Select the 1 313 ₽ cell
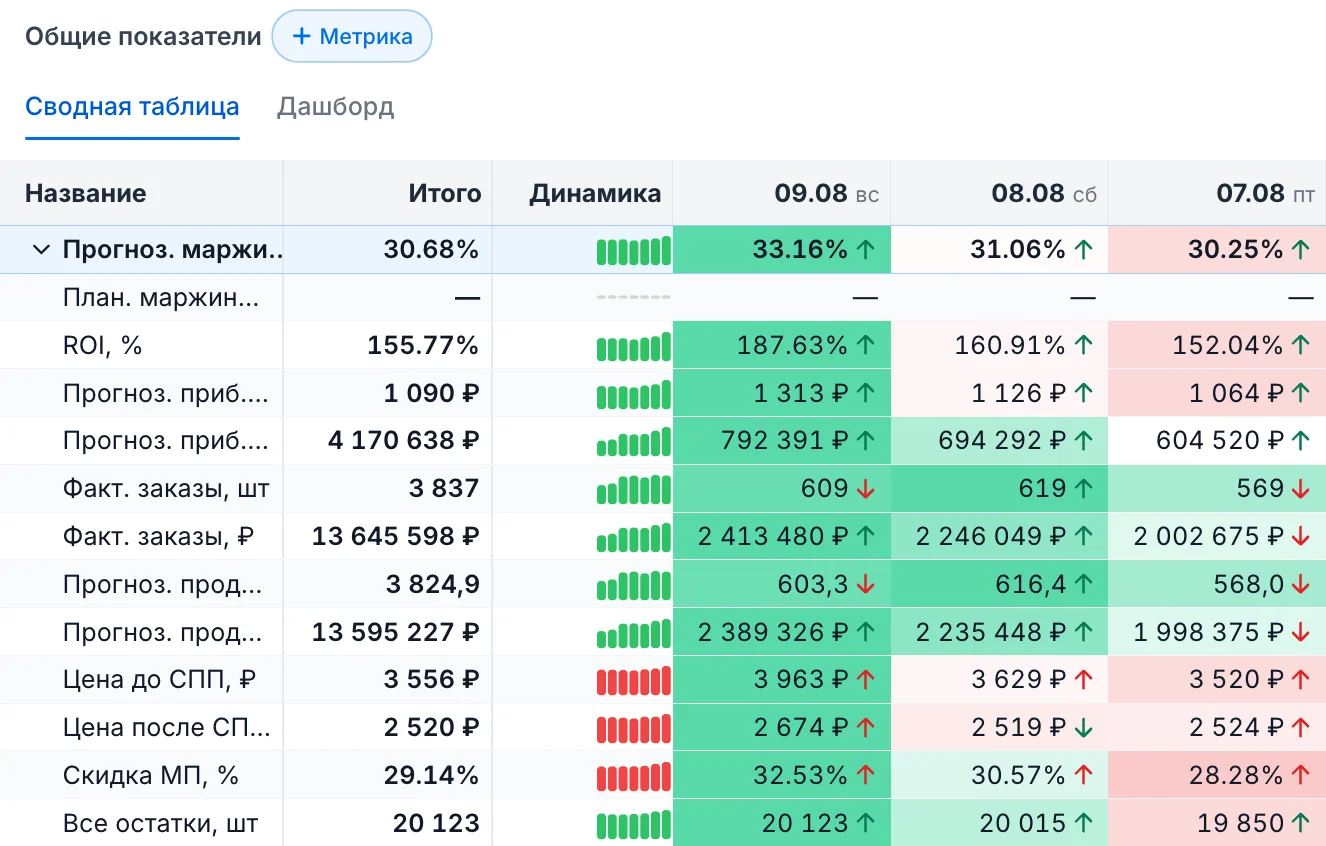The width and height of the screenshot is (1326, 846). click(x=782, y=394)
